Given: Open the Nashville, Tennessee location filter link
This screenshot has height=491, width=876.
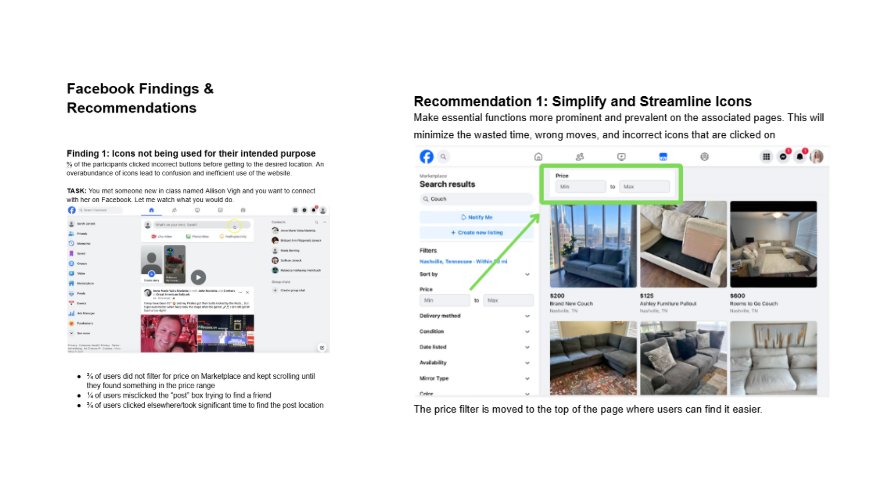Looking at the screenshot, I should pos(463,261).
